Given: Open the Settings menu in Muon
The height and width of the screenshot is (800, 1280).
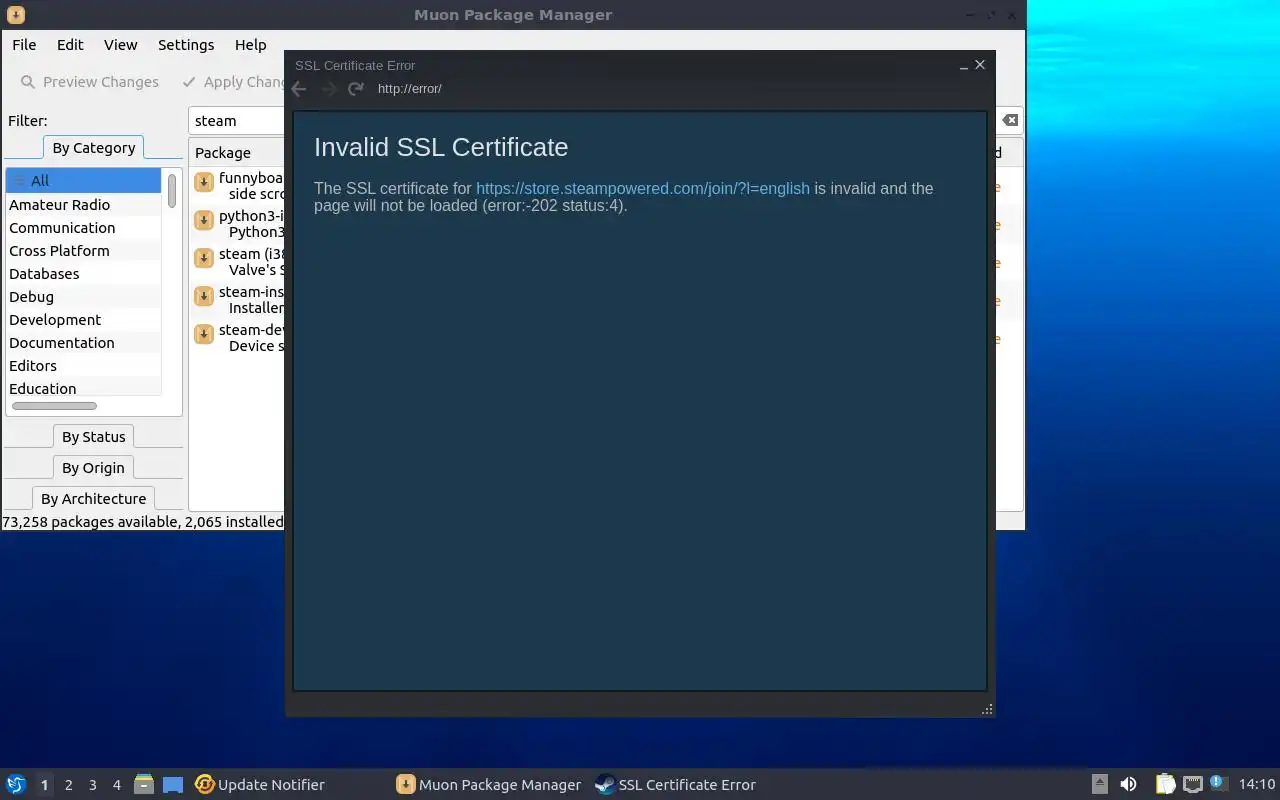Looking at the screenshot, I should coord(186,45).
